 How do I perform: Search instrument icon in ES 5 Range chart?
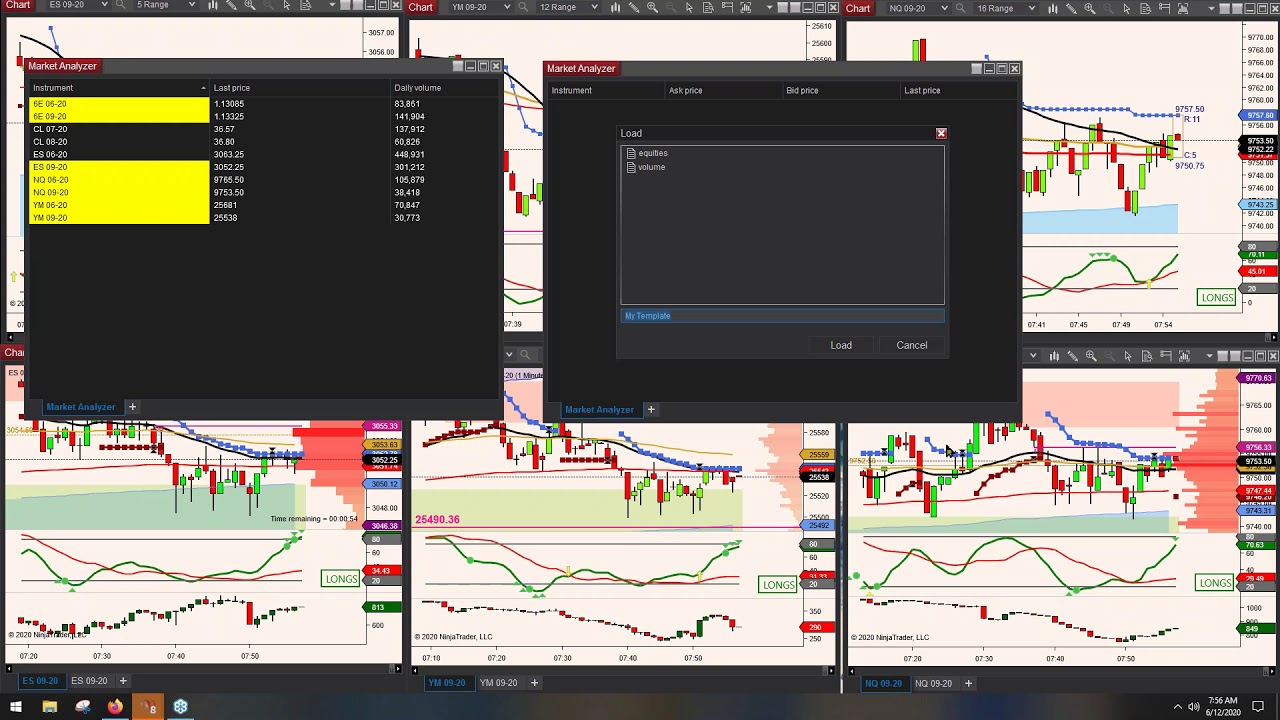(x=120, y=6)
